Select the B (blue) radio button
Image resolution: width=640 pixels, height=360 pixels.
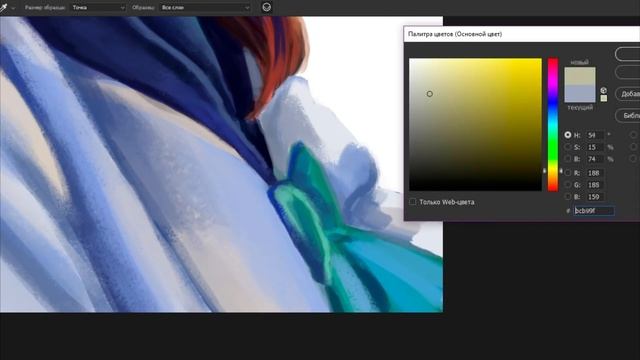tap(568, 197)
